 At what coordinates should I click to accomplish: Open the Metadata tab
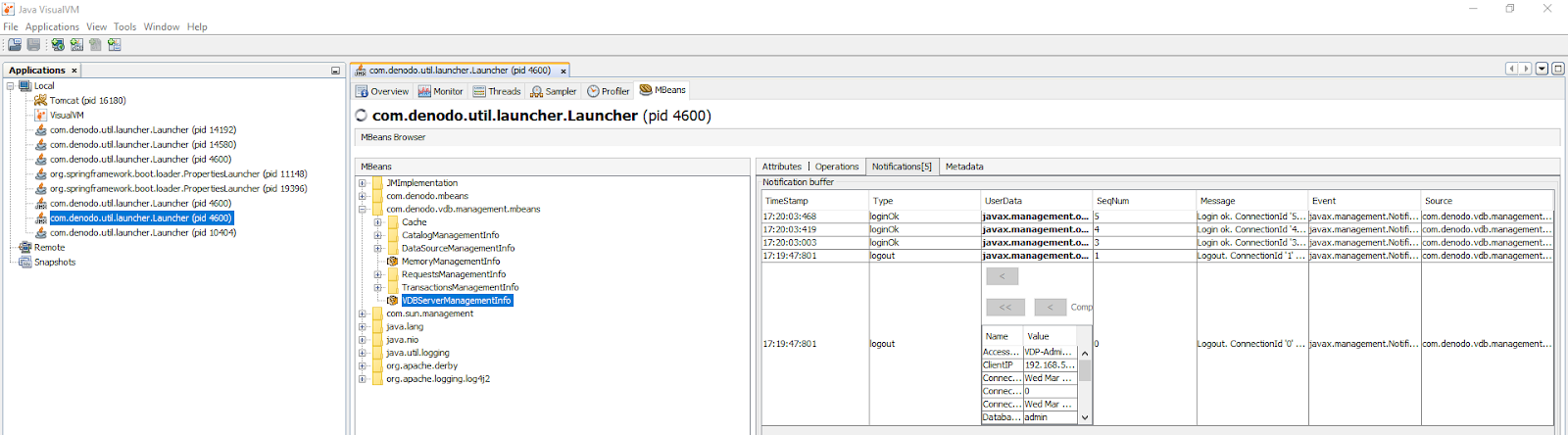[x=964, y=167]
